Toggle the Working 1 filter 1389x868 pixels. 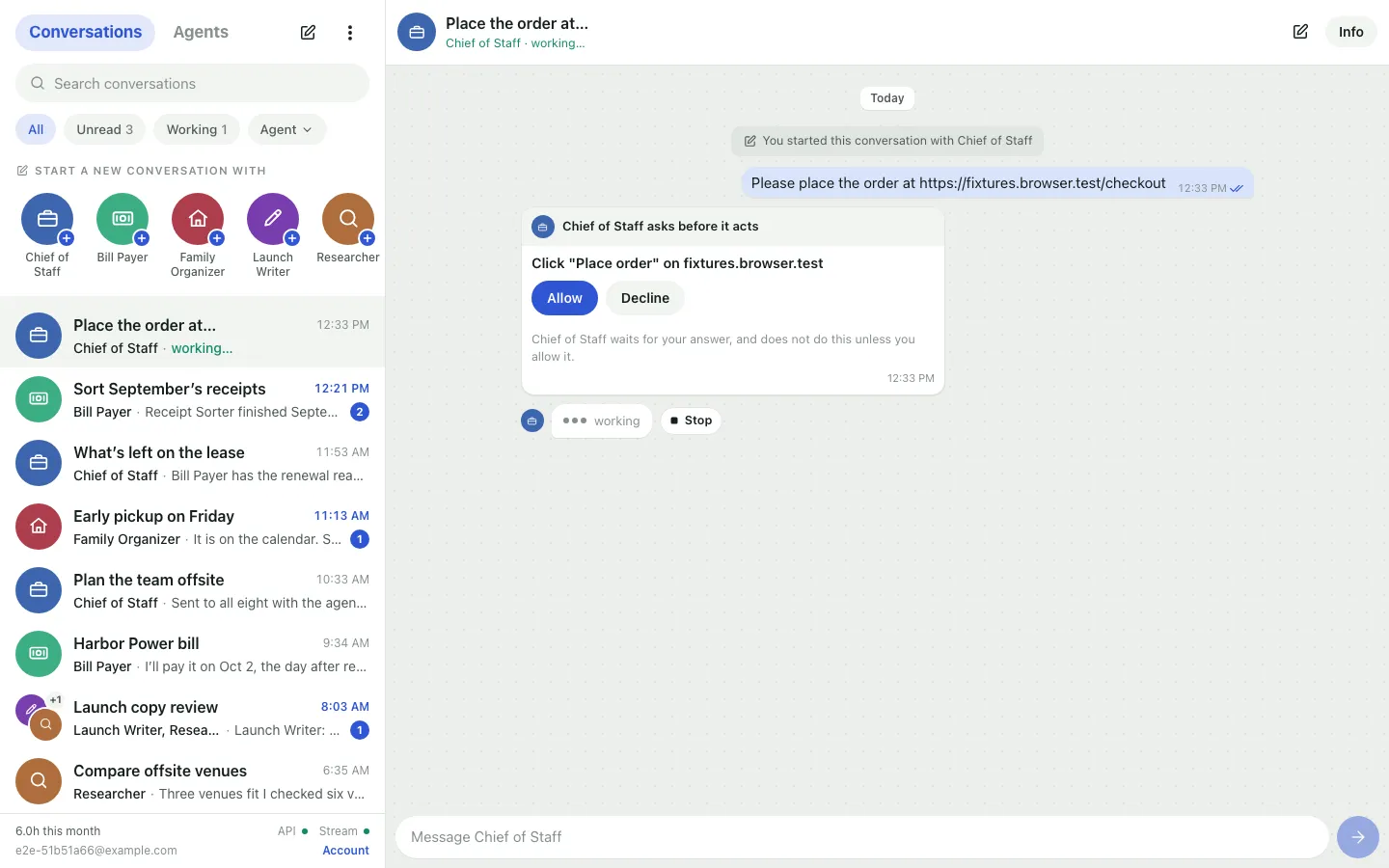point(197,129)
